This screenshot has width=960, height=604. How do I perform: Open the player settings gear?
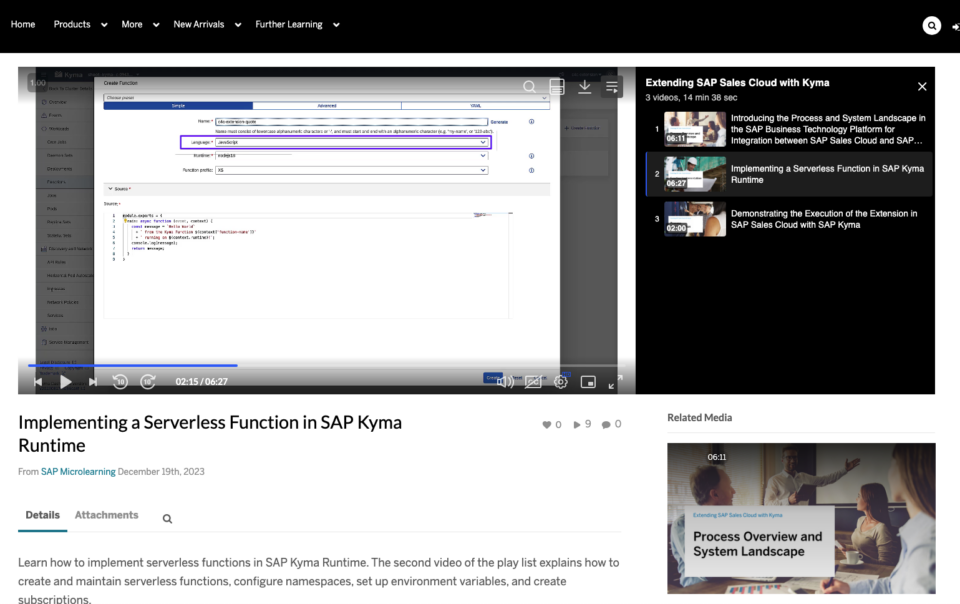coord(560,382)
